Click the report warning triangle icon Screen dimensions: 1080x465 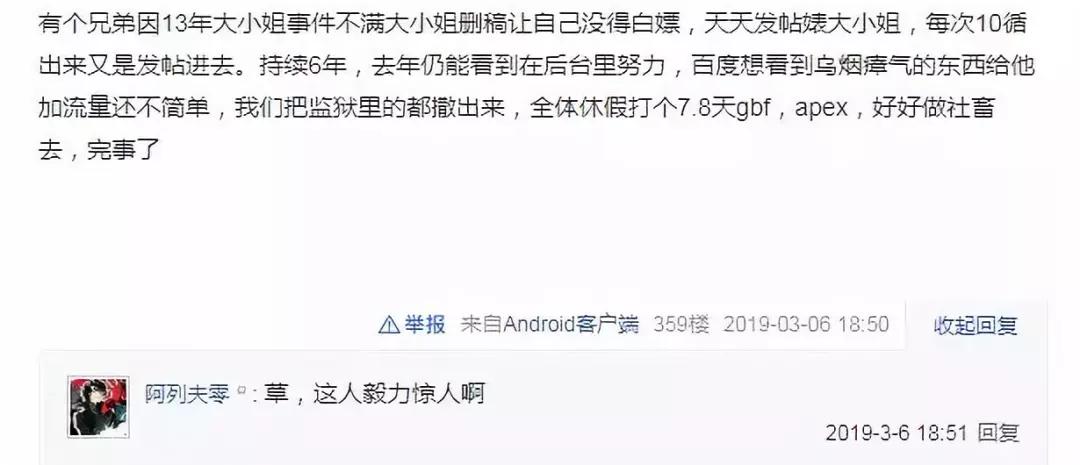(389, 324)
